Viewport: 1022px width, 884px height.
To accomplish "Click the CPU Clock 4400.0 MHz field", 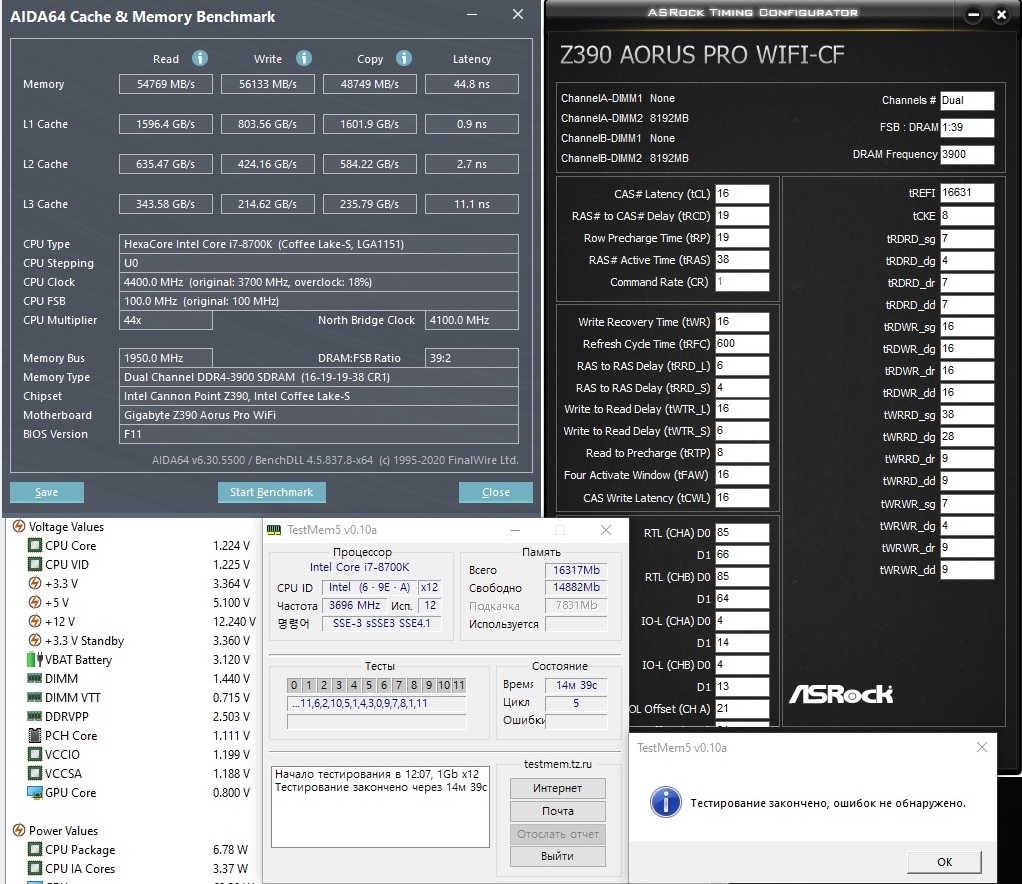I will pyautogui.click(x=319, y=282).
